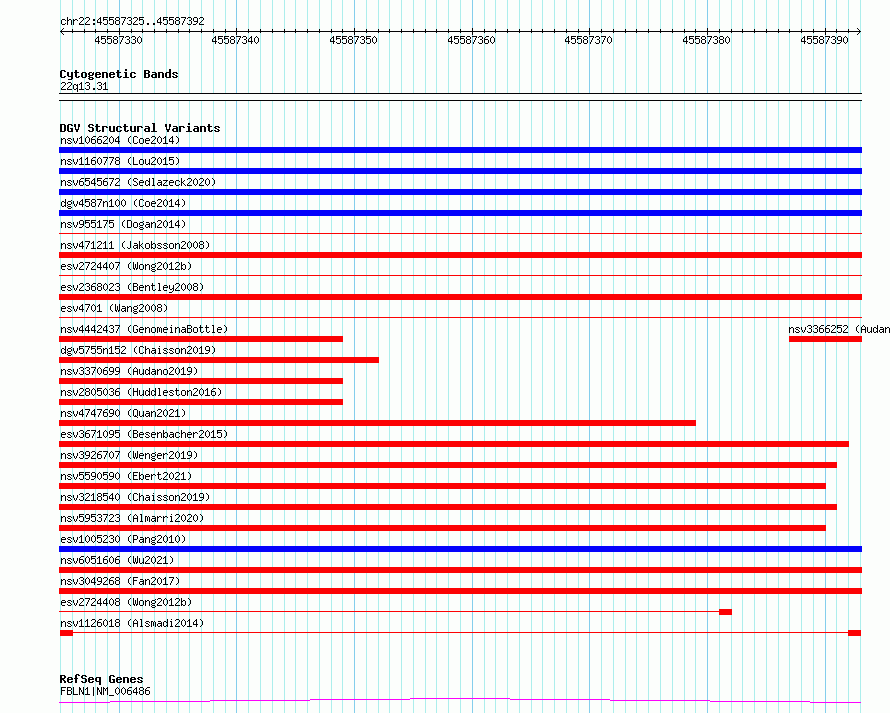Open the nsv6545672 (Sedlazeck2020) variant label

(x=138, y=182)
